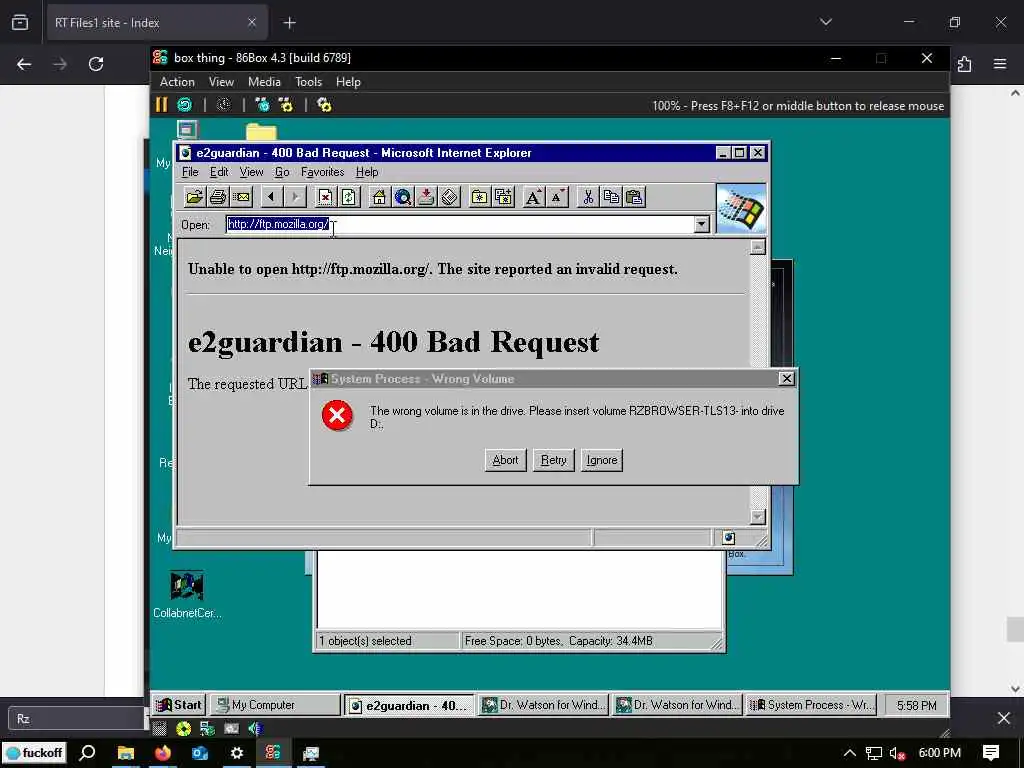1024x768 pixels.
Task: Open the Favorites menu in Internet Explorer
Action: coord(322,172)
